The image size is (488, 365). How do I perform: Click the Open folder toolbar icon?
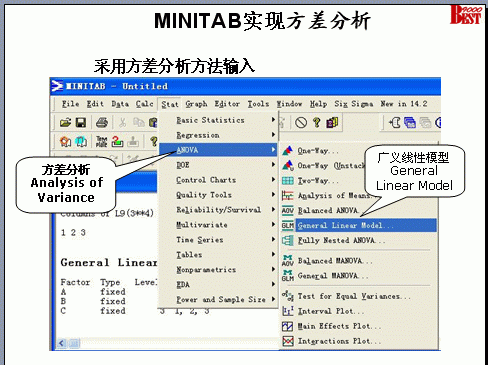[65, 123]
